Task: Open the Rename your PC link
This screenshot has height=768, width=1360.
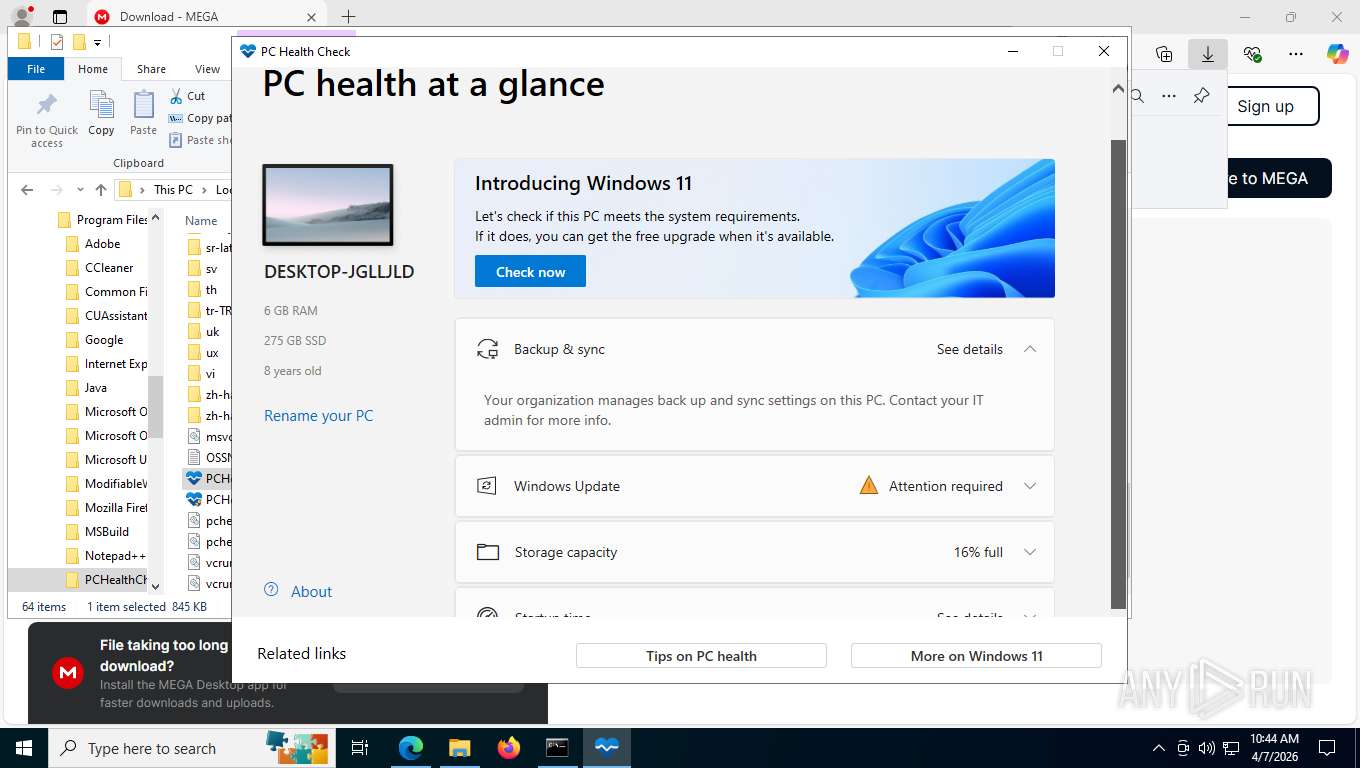Action: (x=318, y=416)
